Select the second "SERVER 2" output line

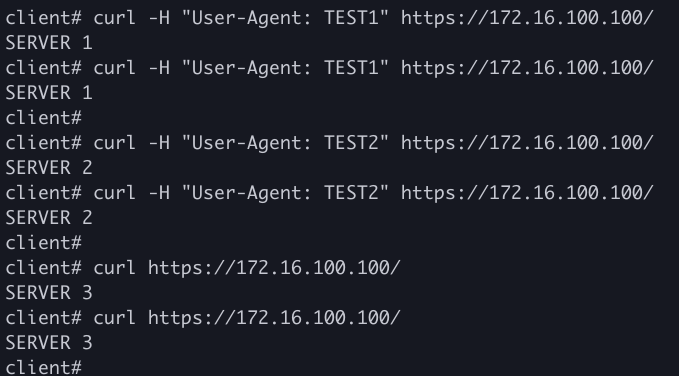[x=49, y=217]
